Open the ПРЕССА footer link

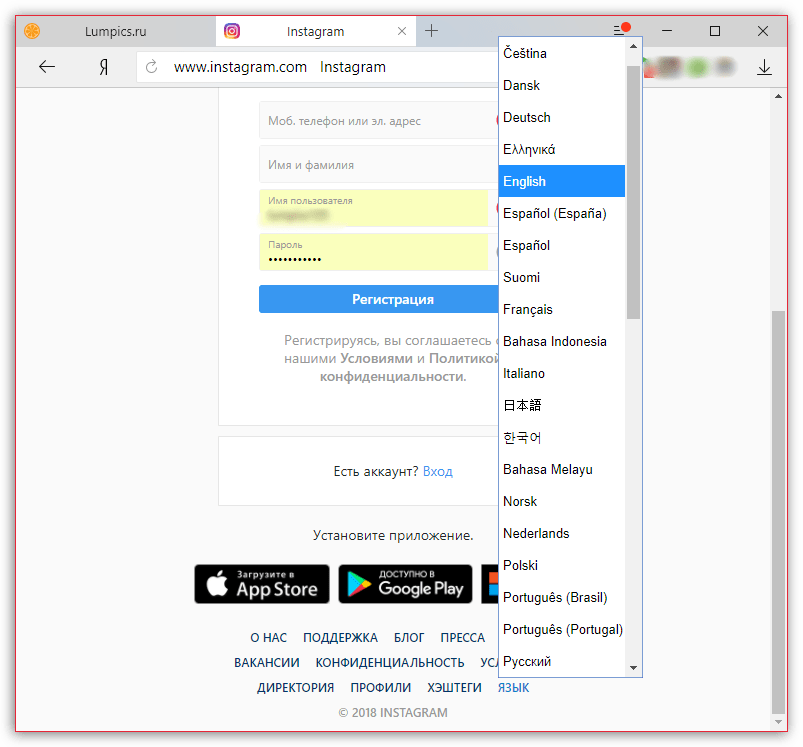[462, 637]
